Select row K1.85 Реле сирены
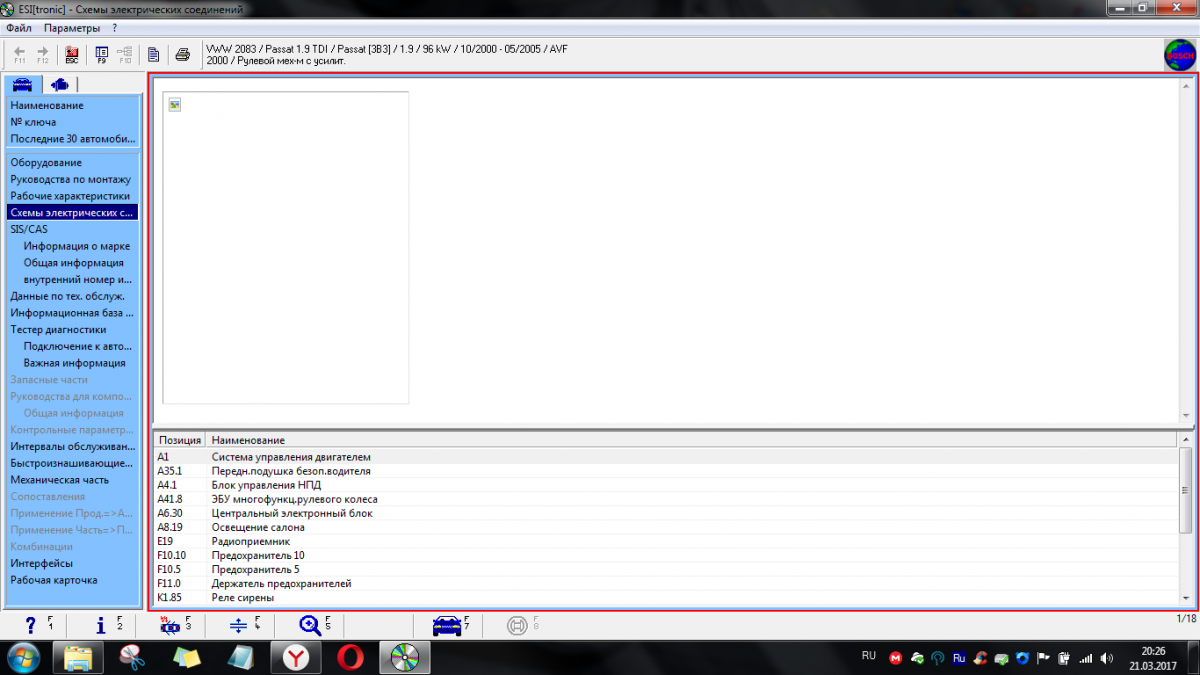The height and width of the screenshot is (675, 1200). [x=666, y=597]
